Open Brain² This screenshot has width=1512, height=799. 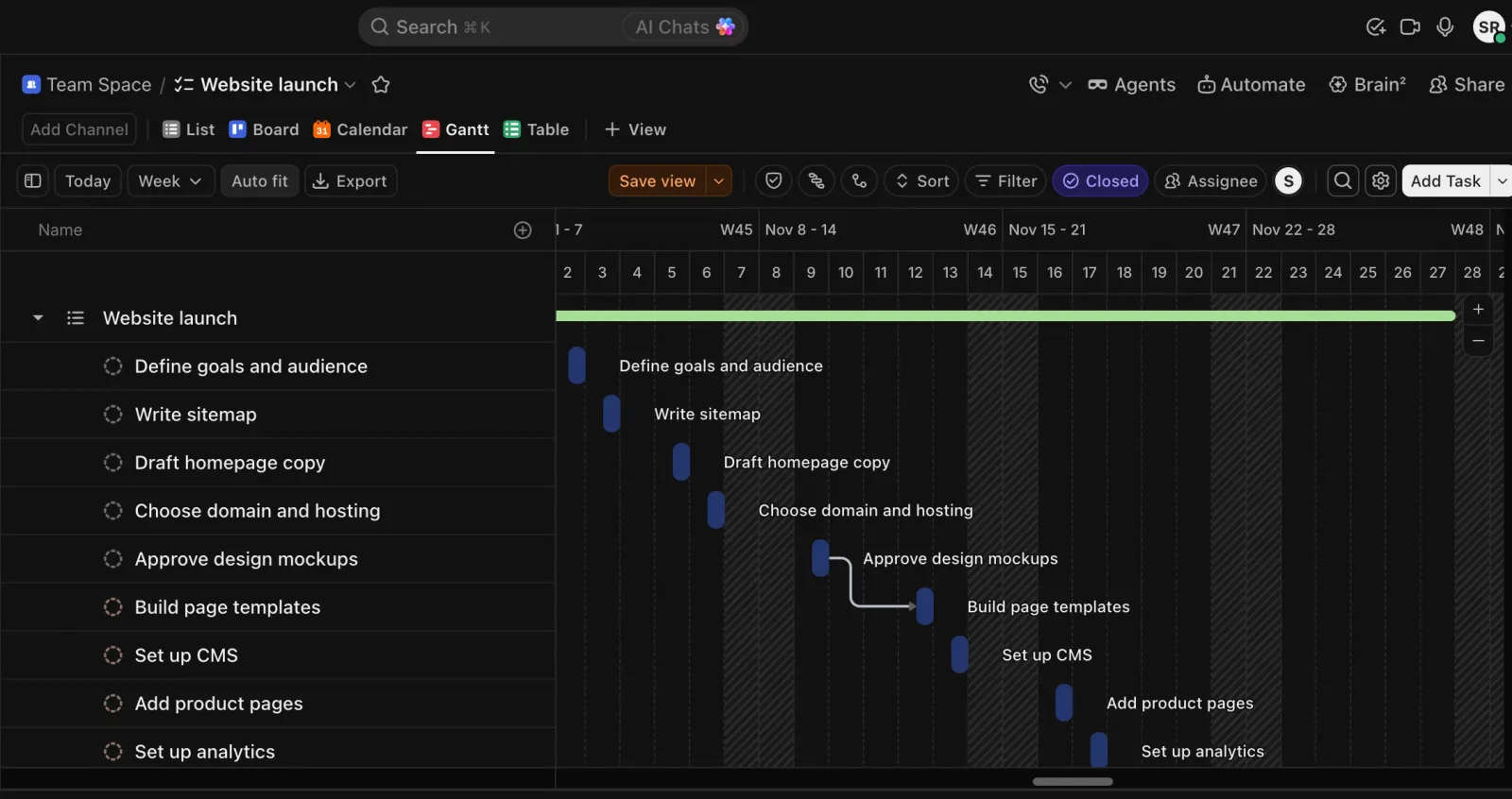(1367, 85)
